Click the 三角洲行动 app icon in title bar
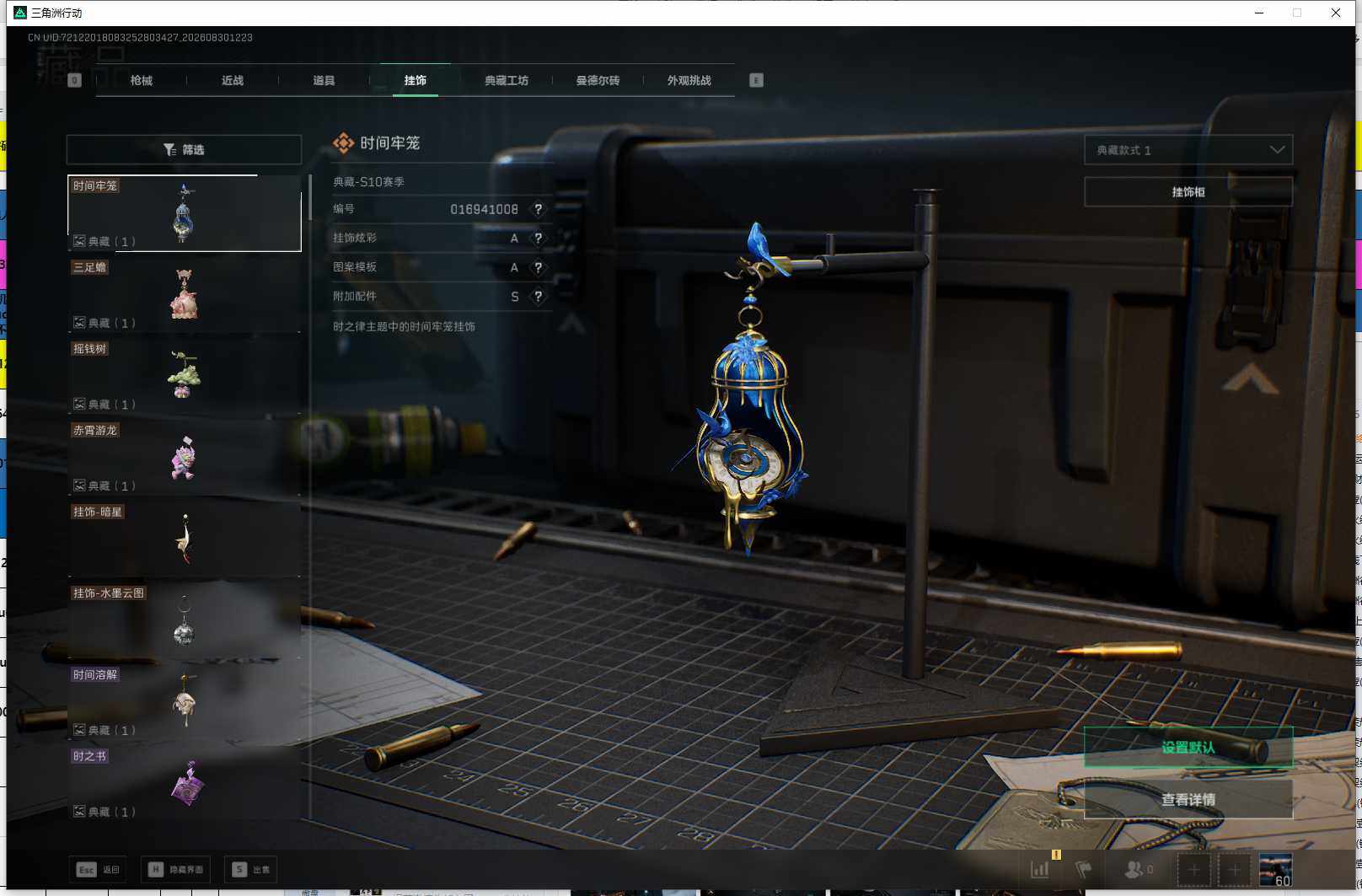The height and width of the screenshot is (896, 1362). click(x=19, y=13)
